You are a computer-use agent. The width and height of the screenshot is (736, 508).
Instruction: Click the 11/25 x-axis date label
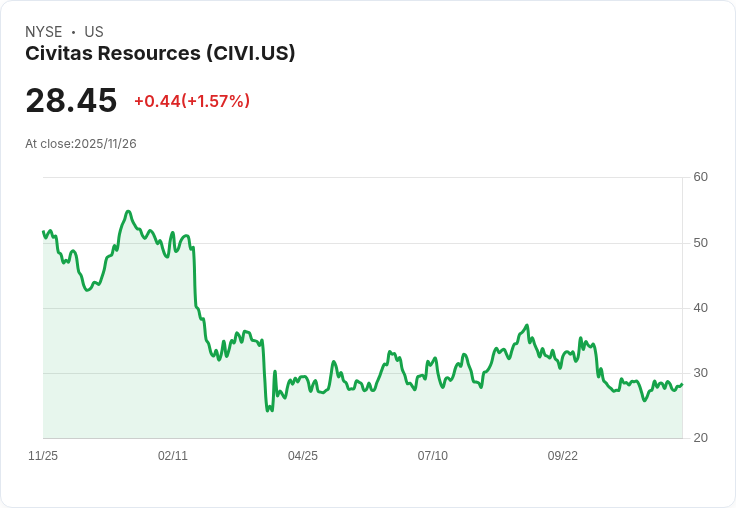click(x=43, y=455)
